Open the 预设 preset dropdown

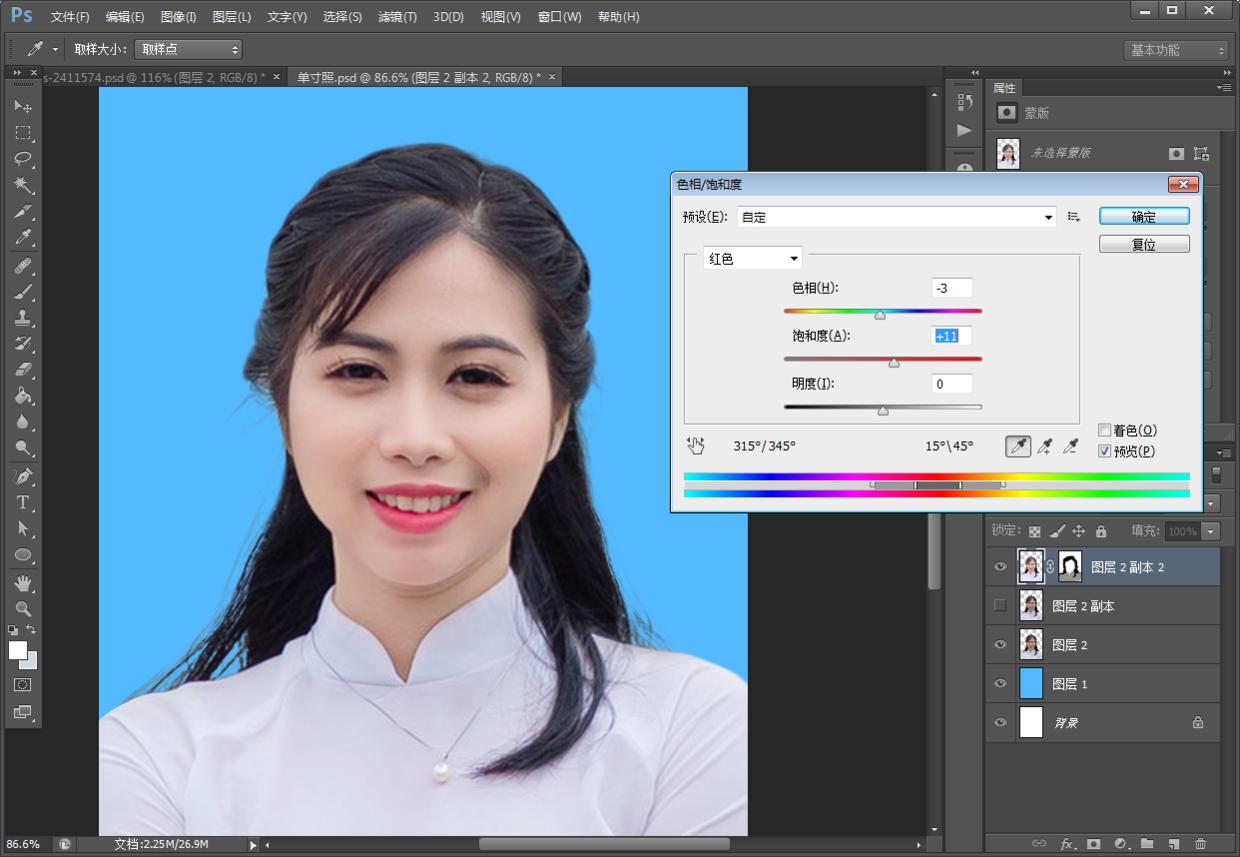[x=896, y=217]
